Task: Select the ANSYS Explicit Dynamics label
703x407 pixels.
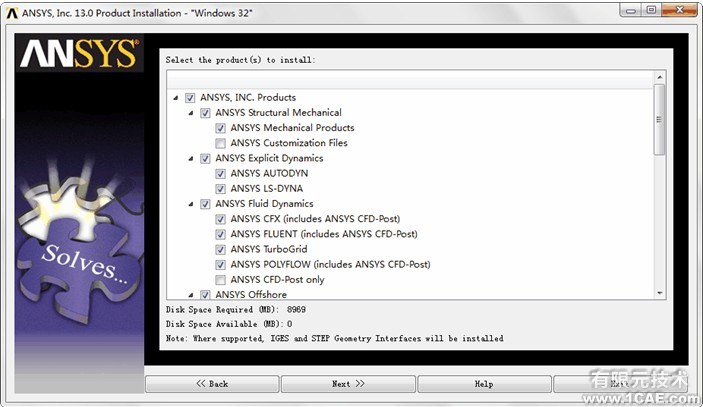Action: [x=269, y=158]
